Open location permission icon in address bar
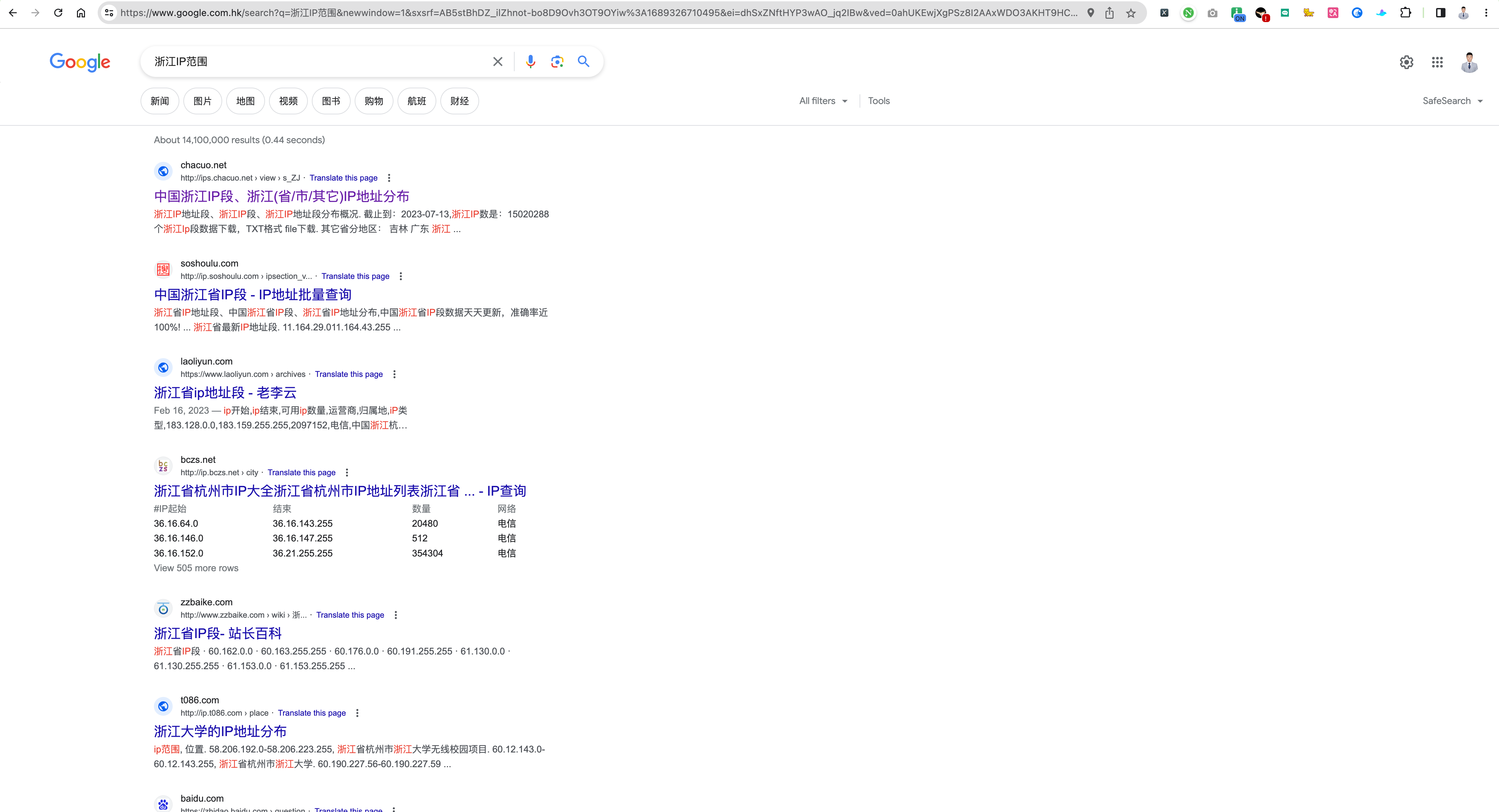This screenshot has width=1499, height=812. (x=1090, y=13)
